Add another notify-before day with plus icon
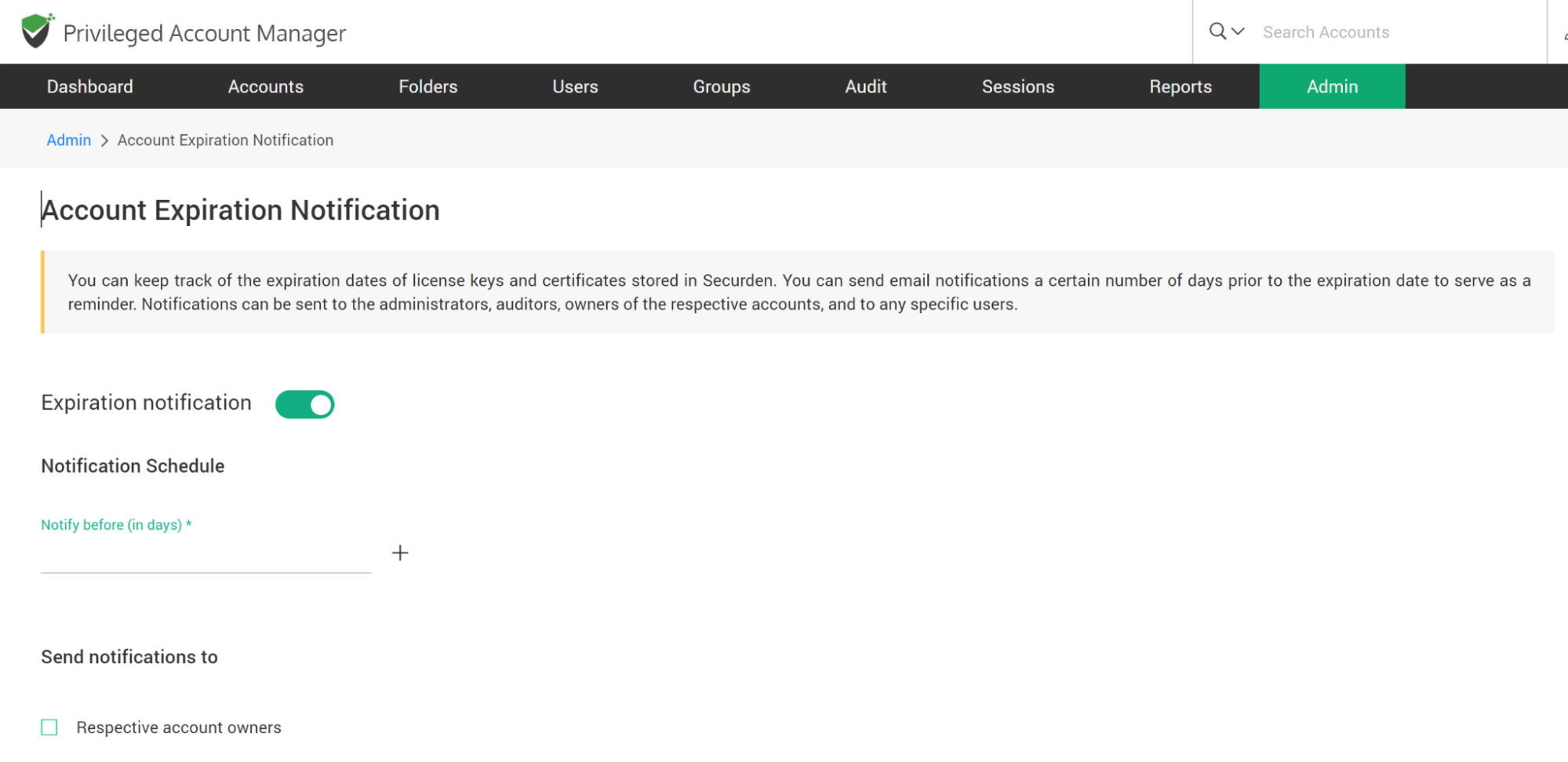1568x762 pixels. tap(400, 553)
